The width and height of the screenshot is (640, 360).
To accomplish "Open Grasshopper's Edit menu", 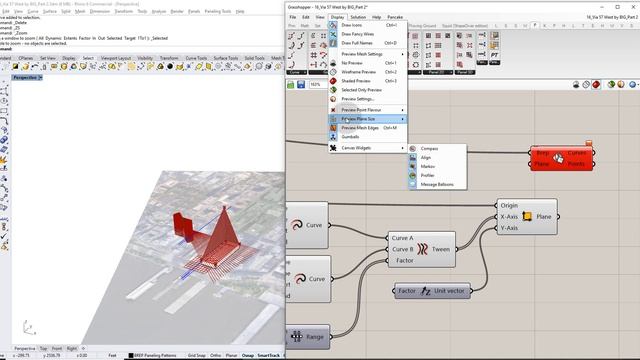I will (x=306, y=17).
